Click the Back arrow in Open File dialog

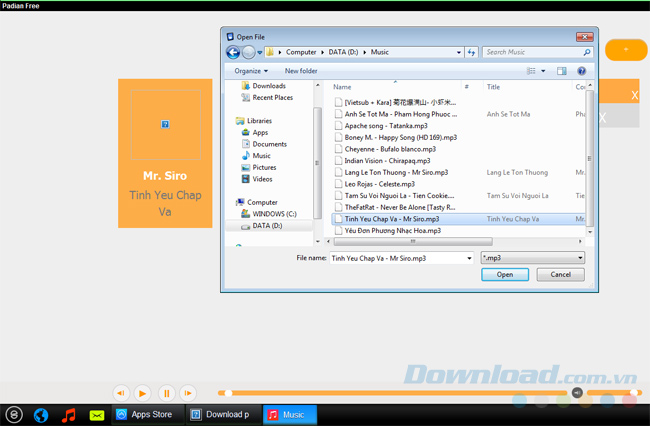pos(233,52)
